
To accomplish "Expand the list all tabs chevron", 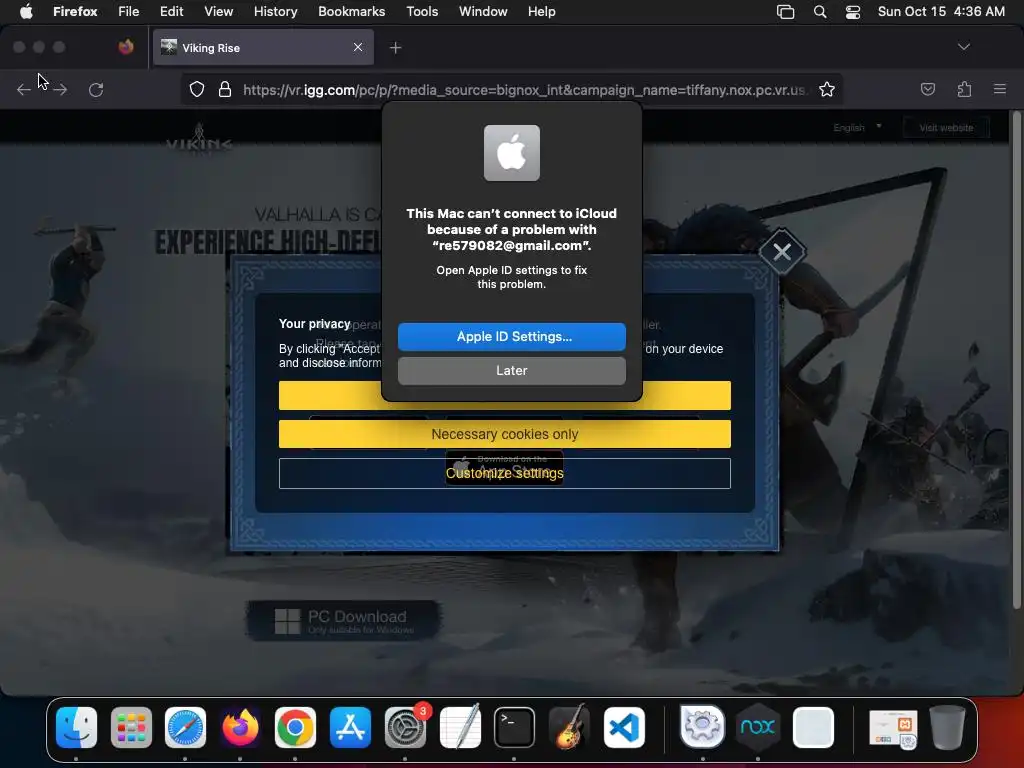I will tap(963, 47).
